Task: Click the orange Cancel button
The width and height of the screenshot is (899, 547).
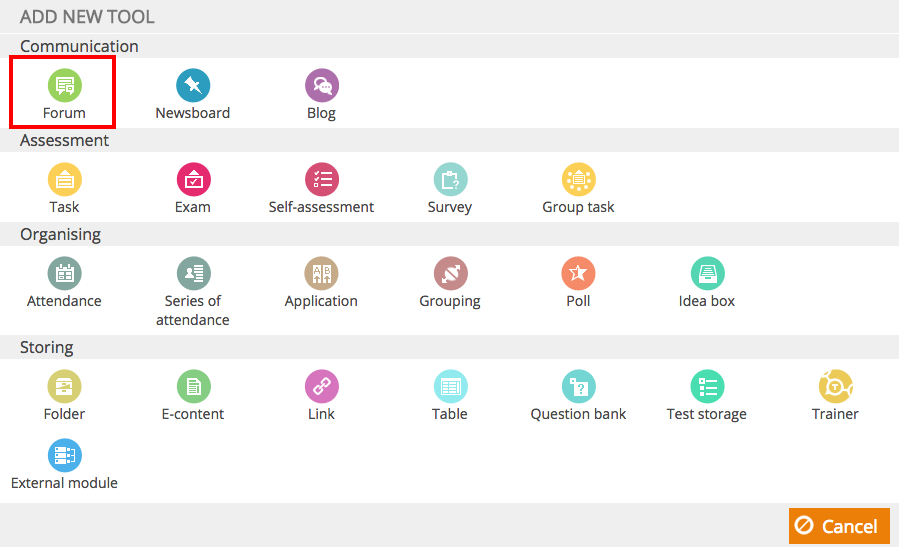Action: [839, 526]
